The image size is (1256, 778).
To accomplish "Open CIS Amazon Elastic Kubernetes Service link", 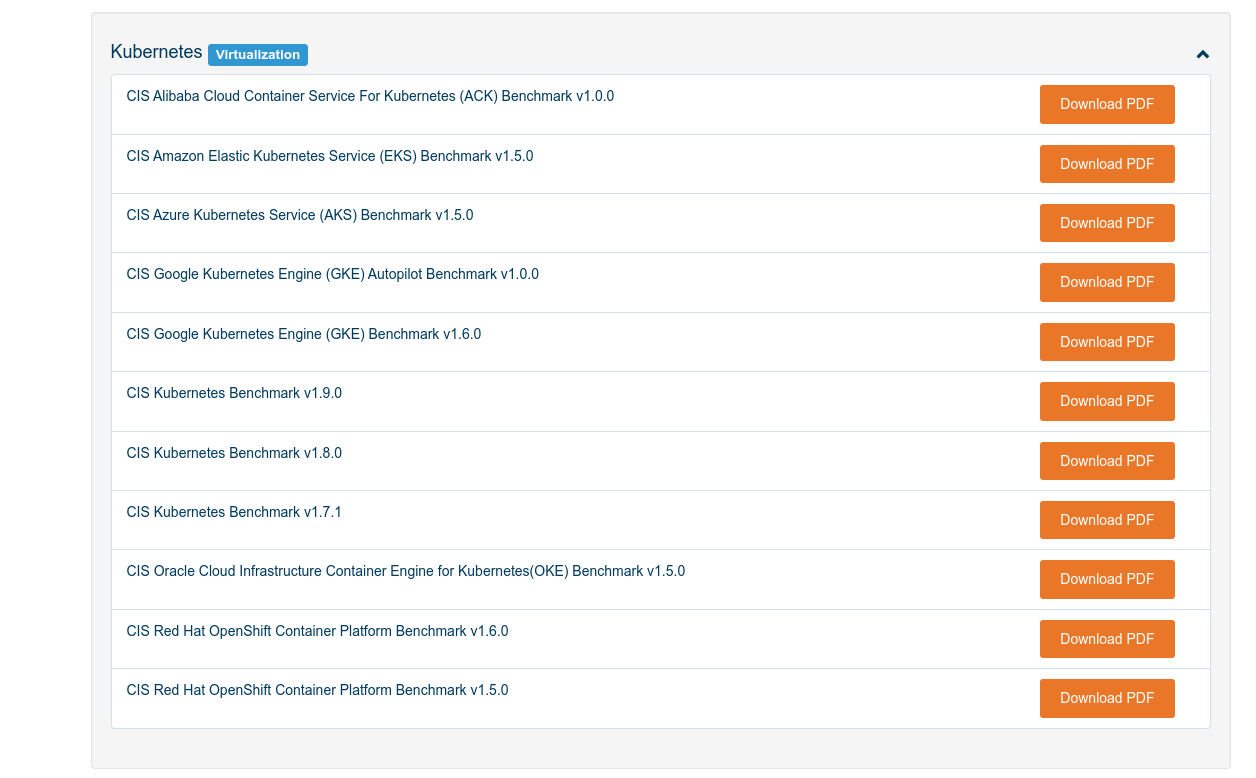I will point(329,156).
